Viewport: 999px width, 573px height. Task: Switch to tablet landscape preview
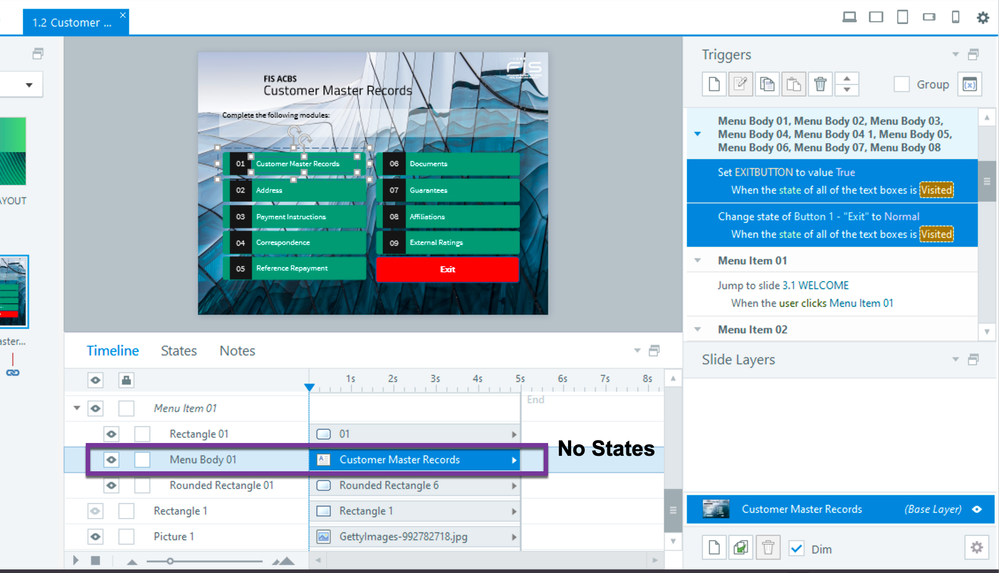(876, 17)
